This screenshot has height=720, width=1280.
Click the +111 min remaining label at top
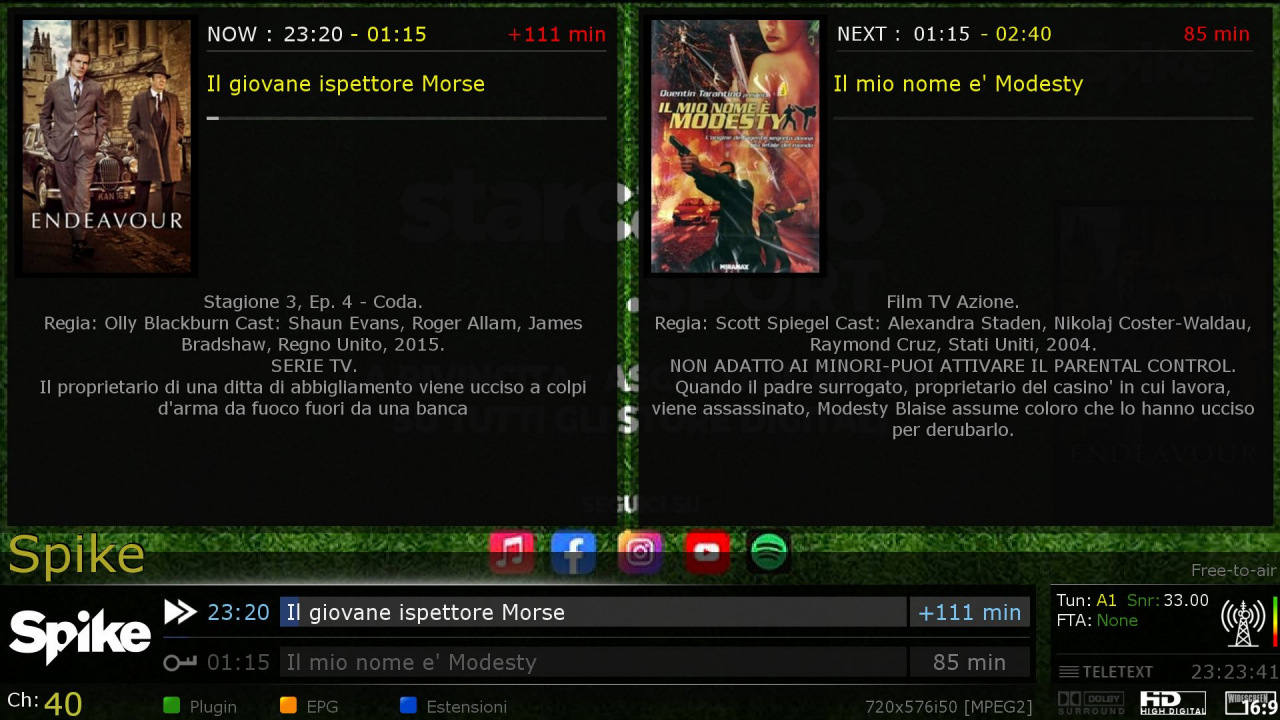[x=556, y=34]
